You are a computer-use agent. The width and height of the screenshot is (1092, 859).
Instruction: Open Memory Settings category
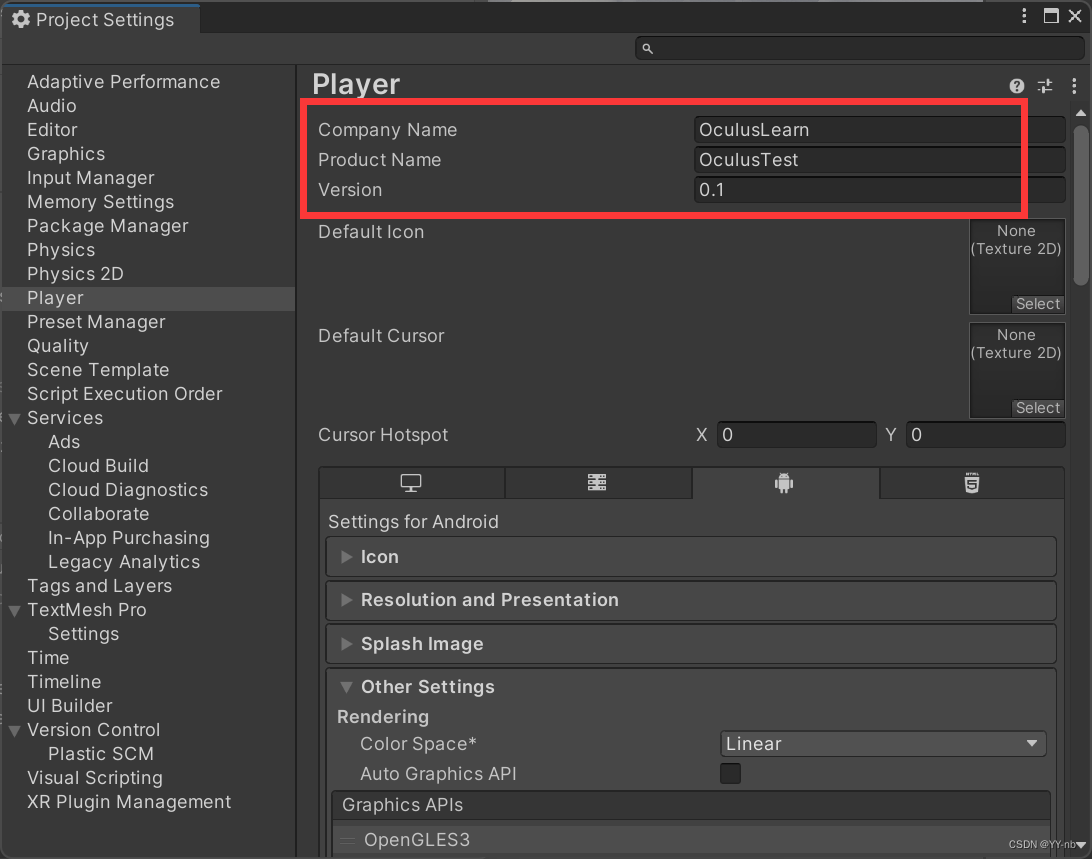[100, 202]
